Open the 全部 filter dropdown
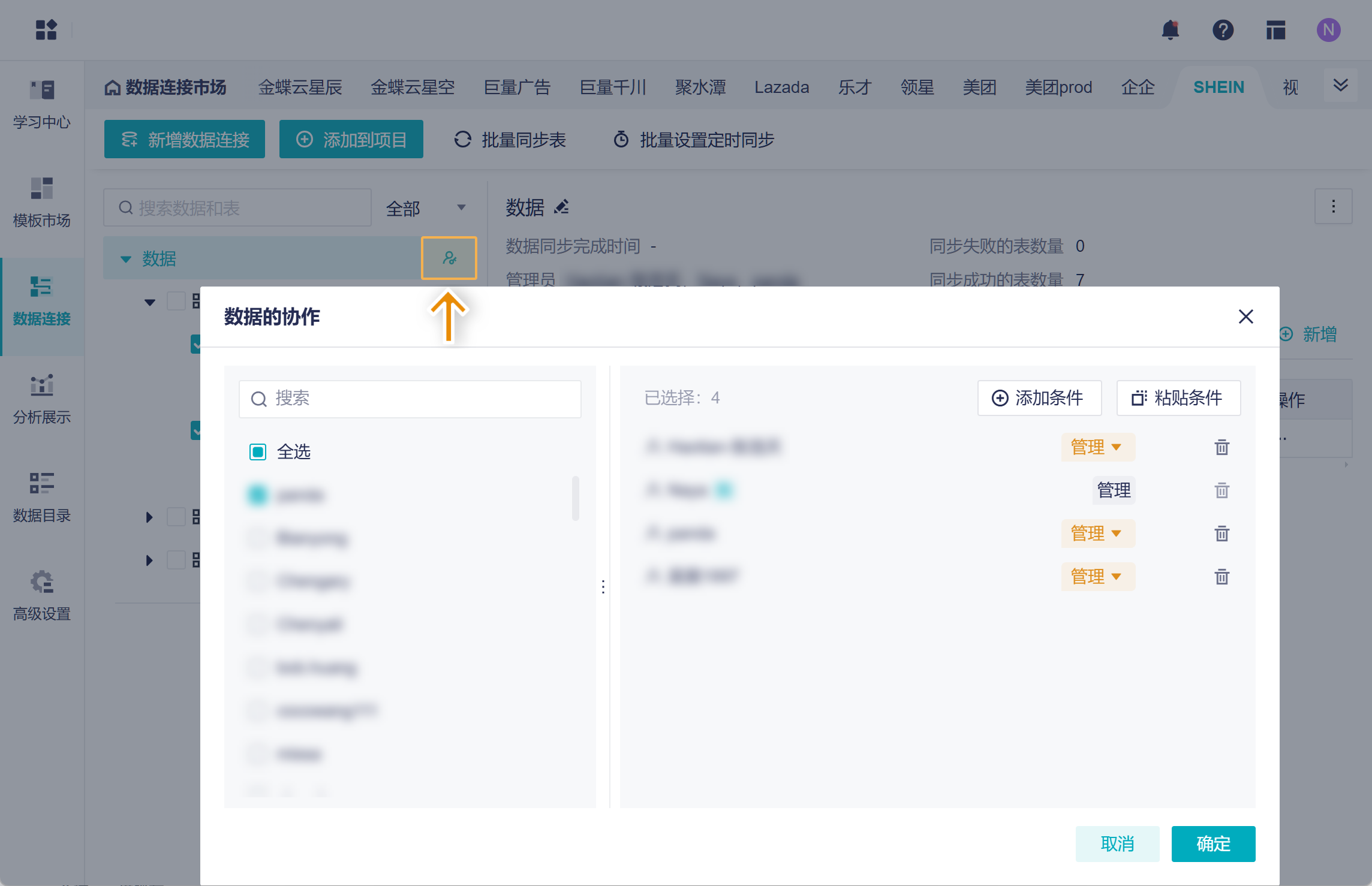 [x=426, y=208]
